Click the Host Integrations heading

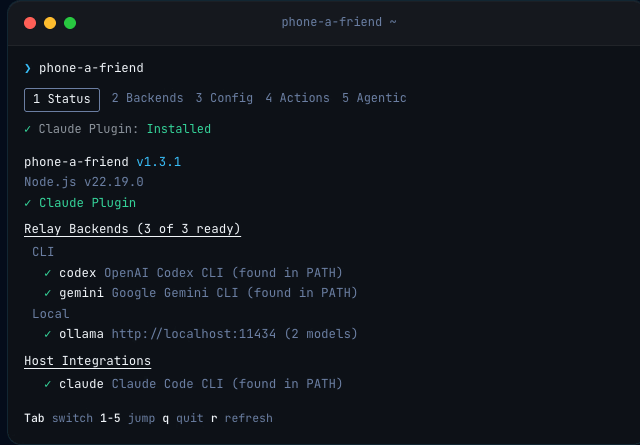pyautogui.click(x=87, y=361)
